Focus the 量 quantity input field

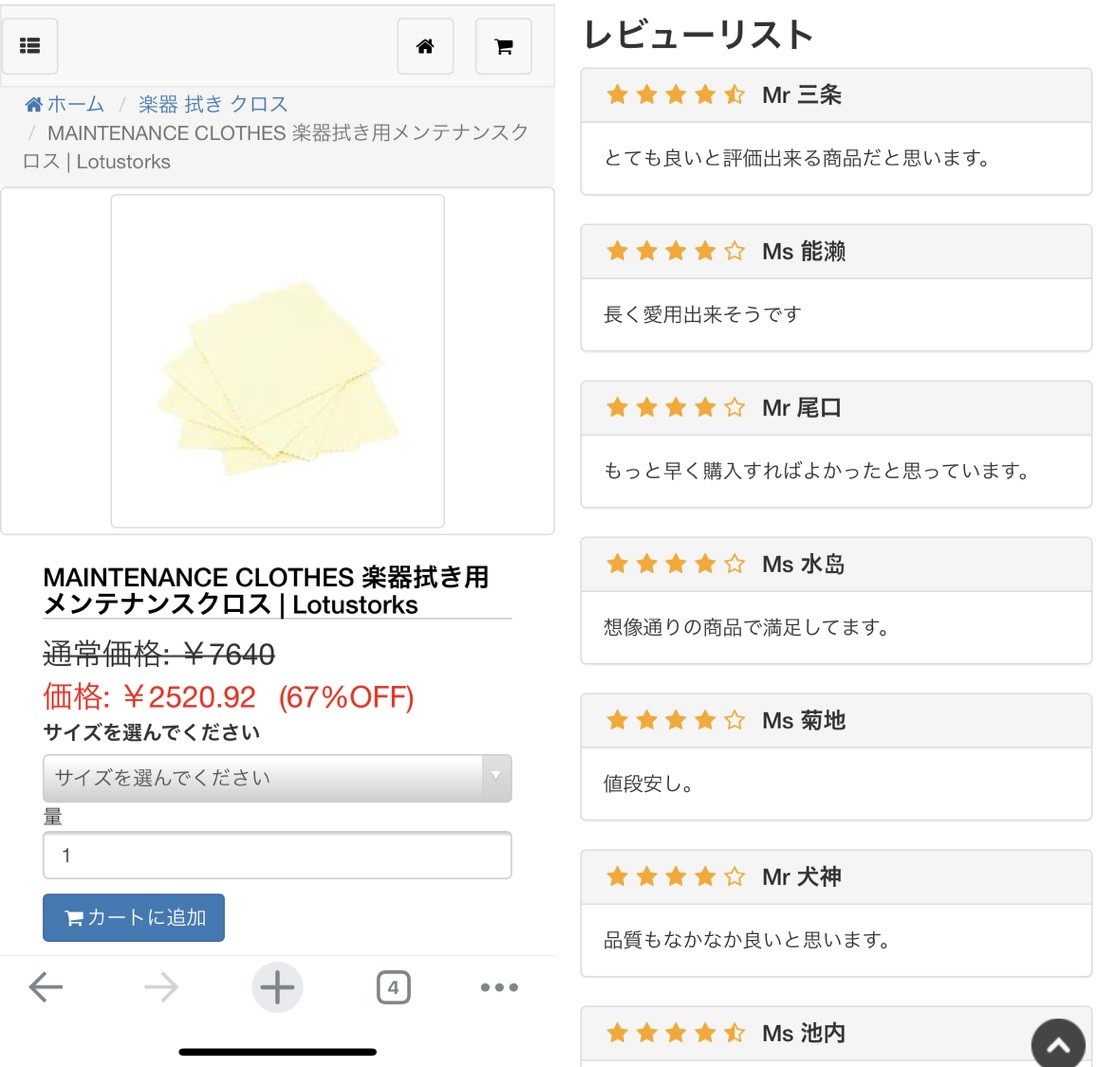tap(277, 855)
